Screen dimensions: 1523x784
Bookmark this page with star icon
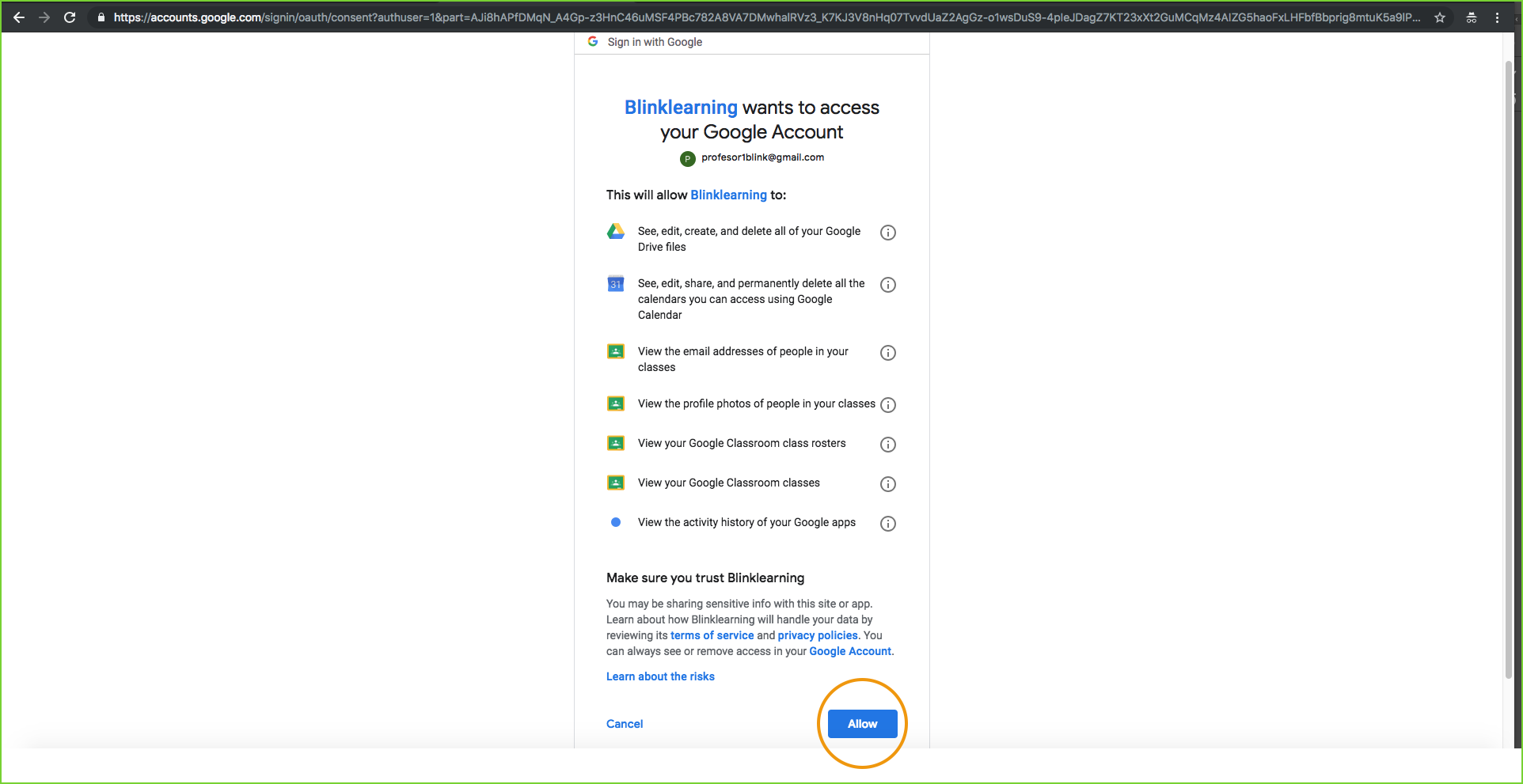(x=1440, y=17)
